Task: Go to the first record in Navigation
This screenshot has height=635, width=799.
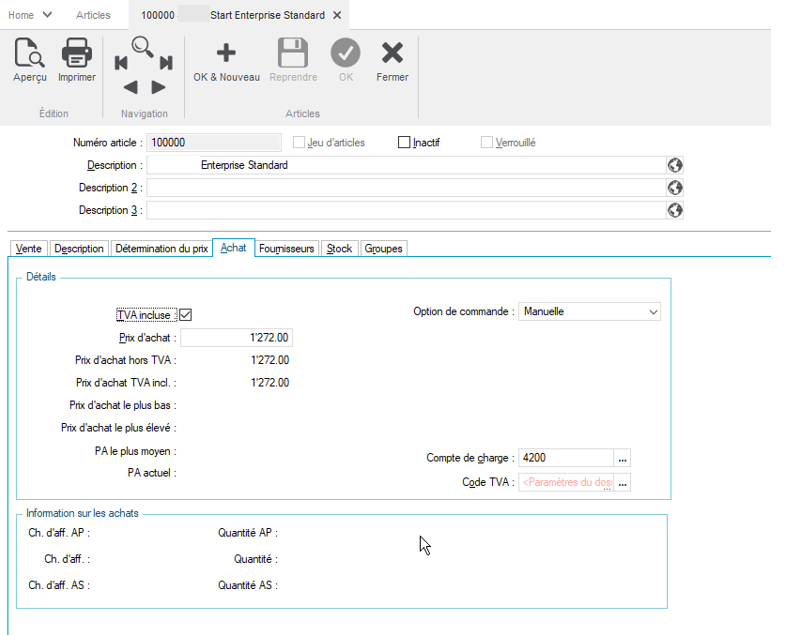Action: click(121, 63)
